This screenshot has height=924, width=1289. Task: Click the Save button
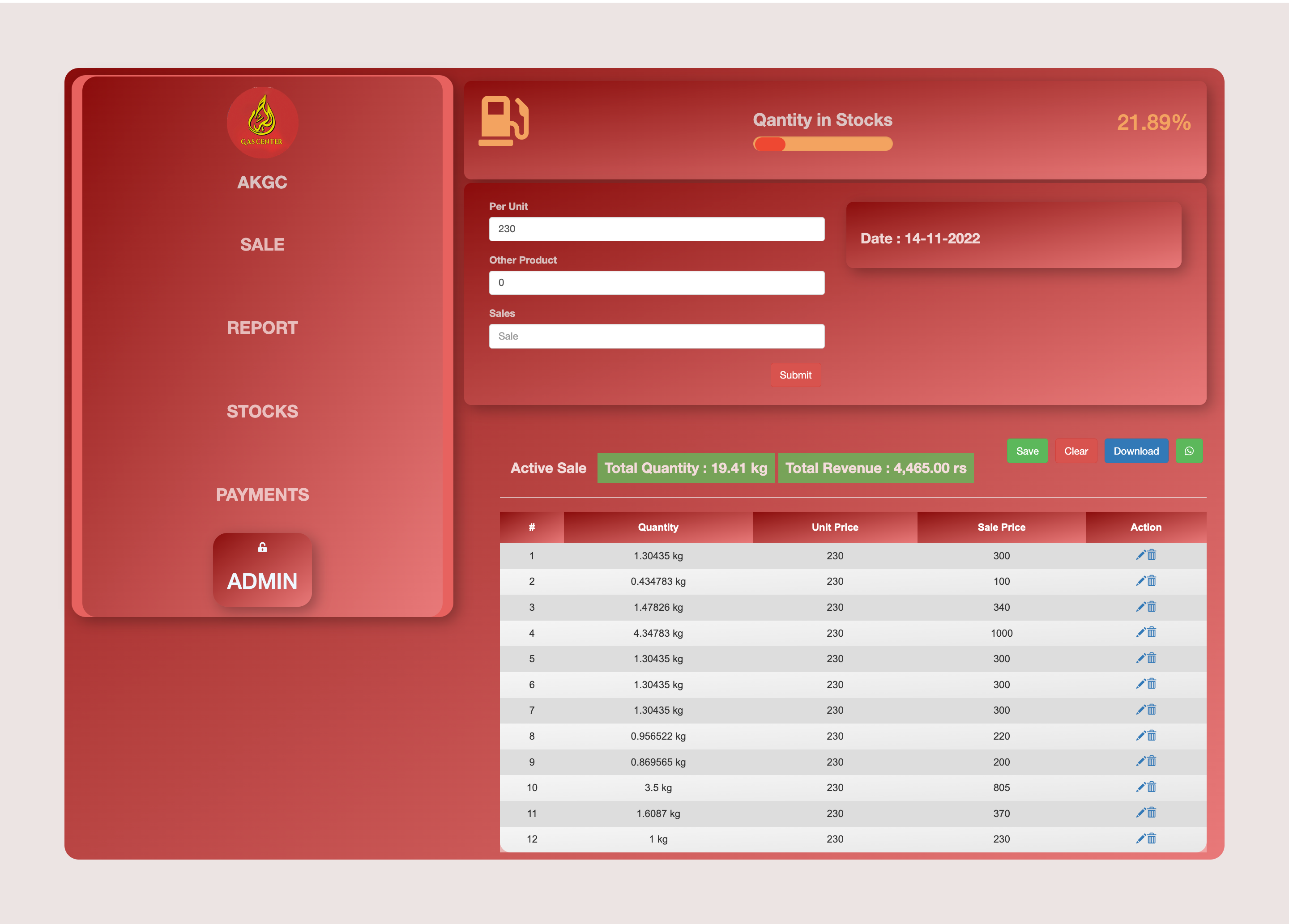coord(1027,451)
